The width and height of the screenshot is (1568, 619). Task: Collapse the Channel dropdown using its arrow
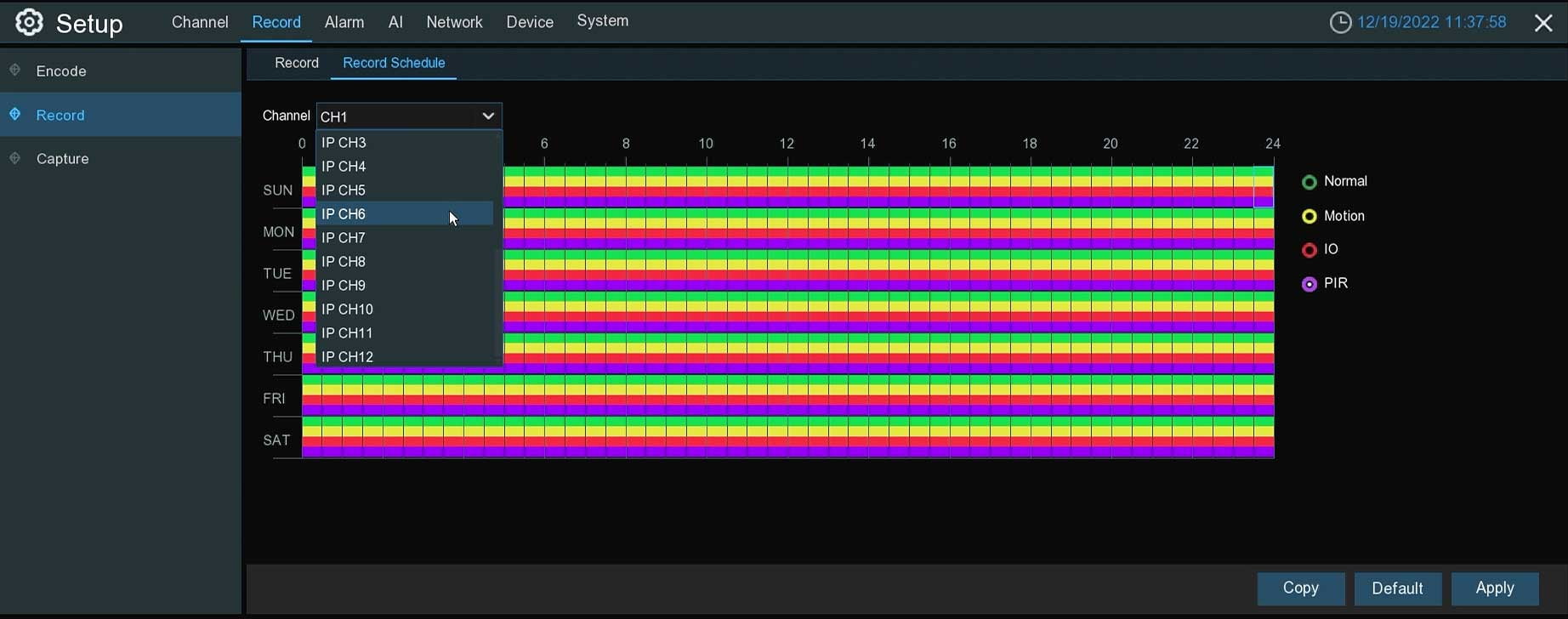coord(488,116)
